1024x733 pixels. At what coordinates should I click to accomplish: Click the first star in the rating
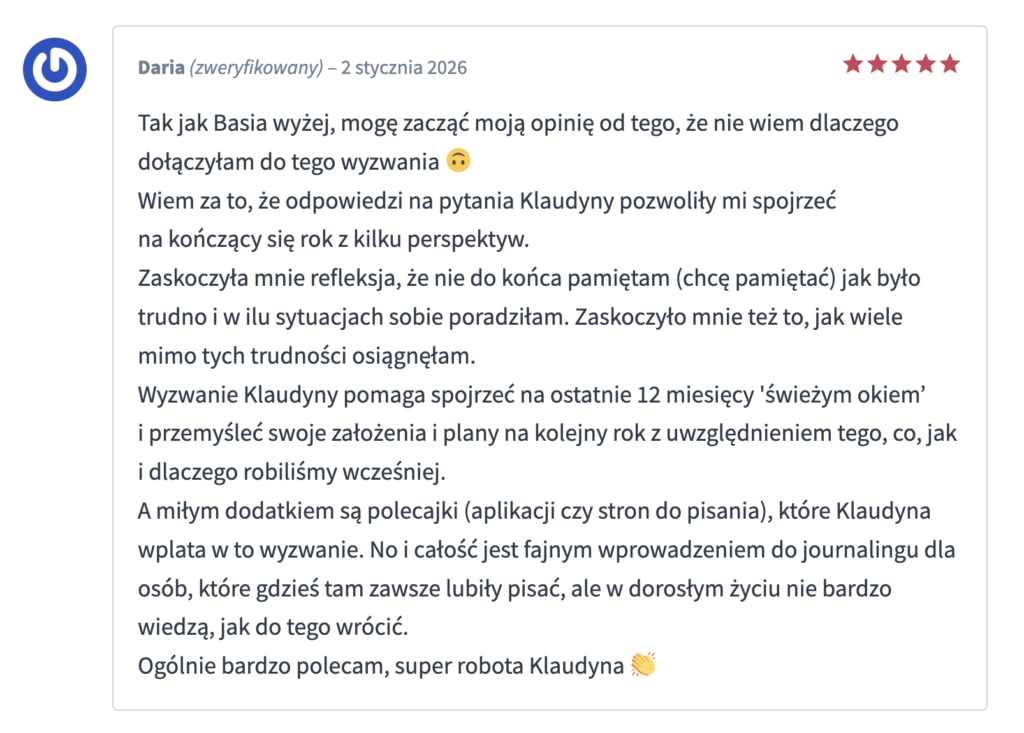[853, 65]
